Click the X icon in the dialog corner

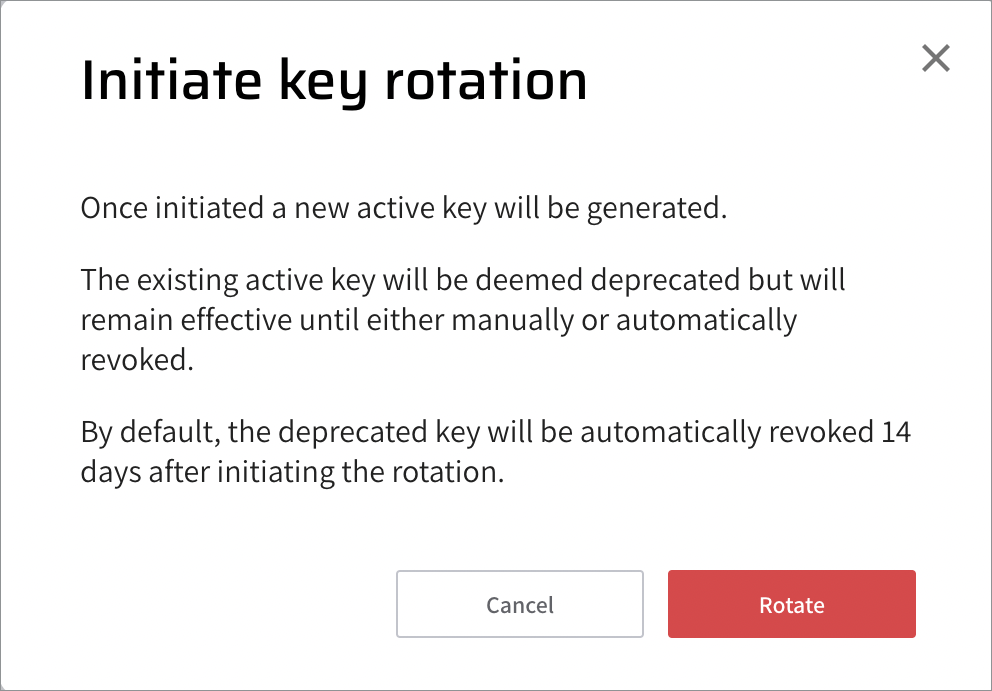click(x=935, y=59)
